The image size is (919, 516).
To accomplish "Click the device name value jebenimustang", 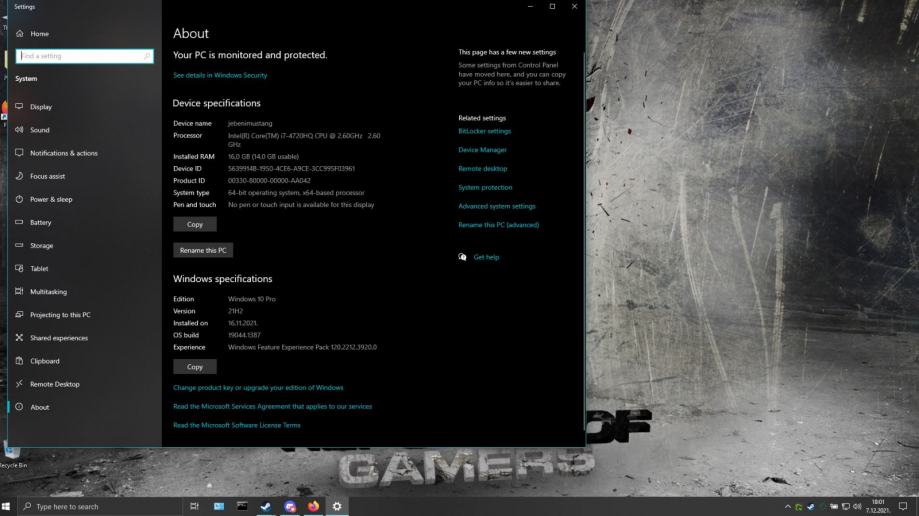I will click(x=250, y=123).
